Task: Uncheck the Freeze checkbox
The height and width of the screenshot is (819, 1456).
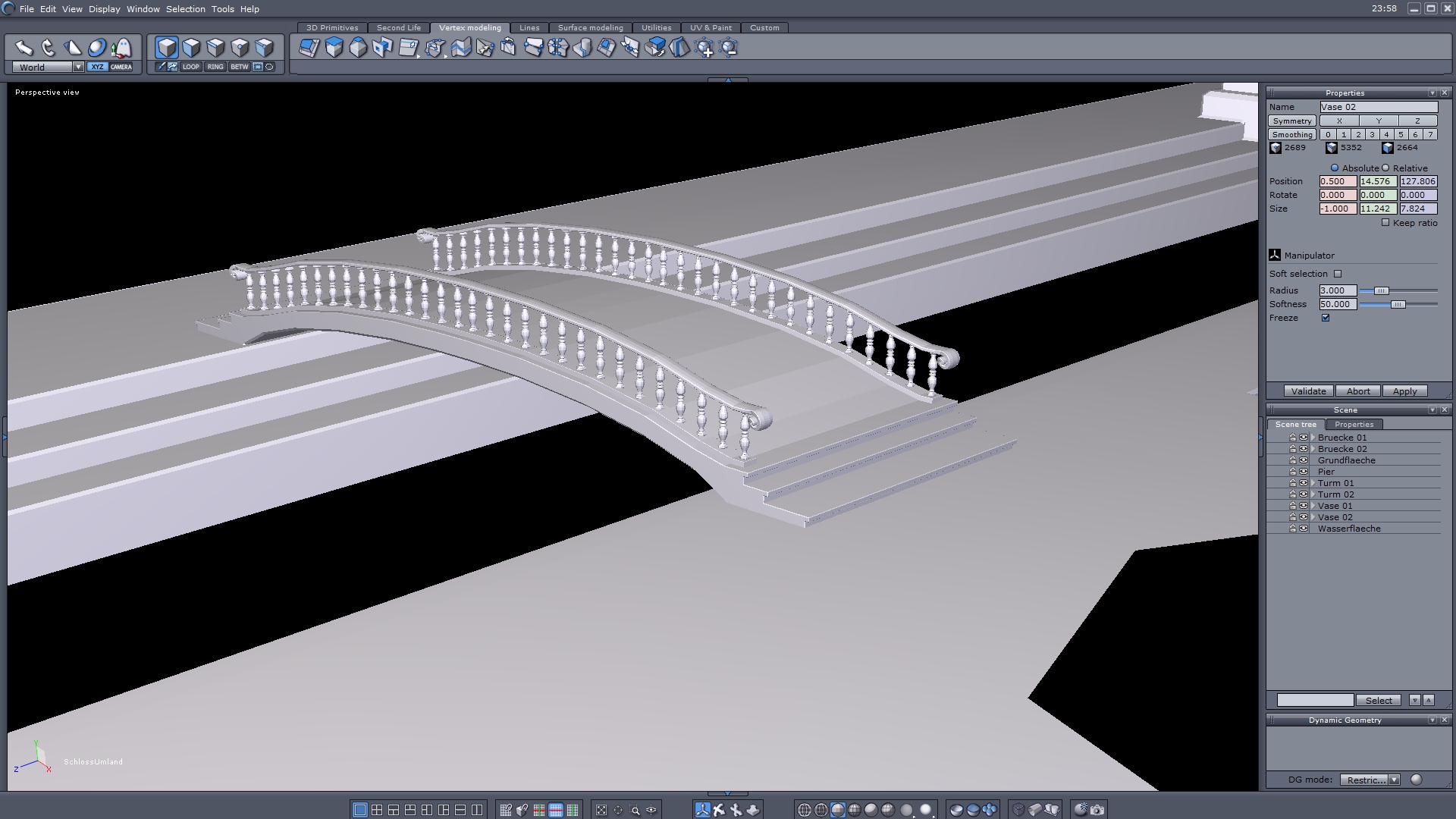Action: coord(1326,318)
